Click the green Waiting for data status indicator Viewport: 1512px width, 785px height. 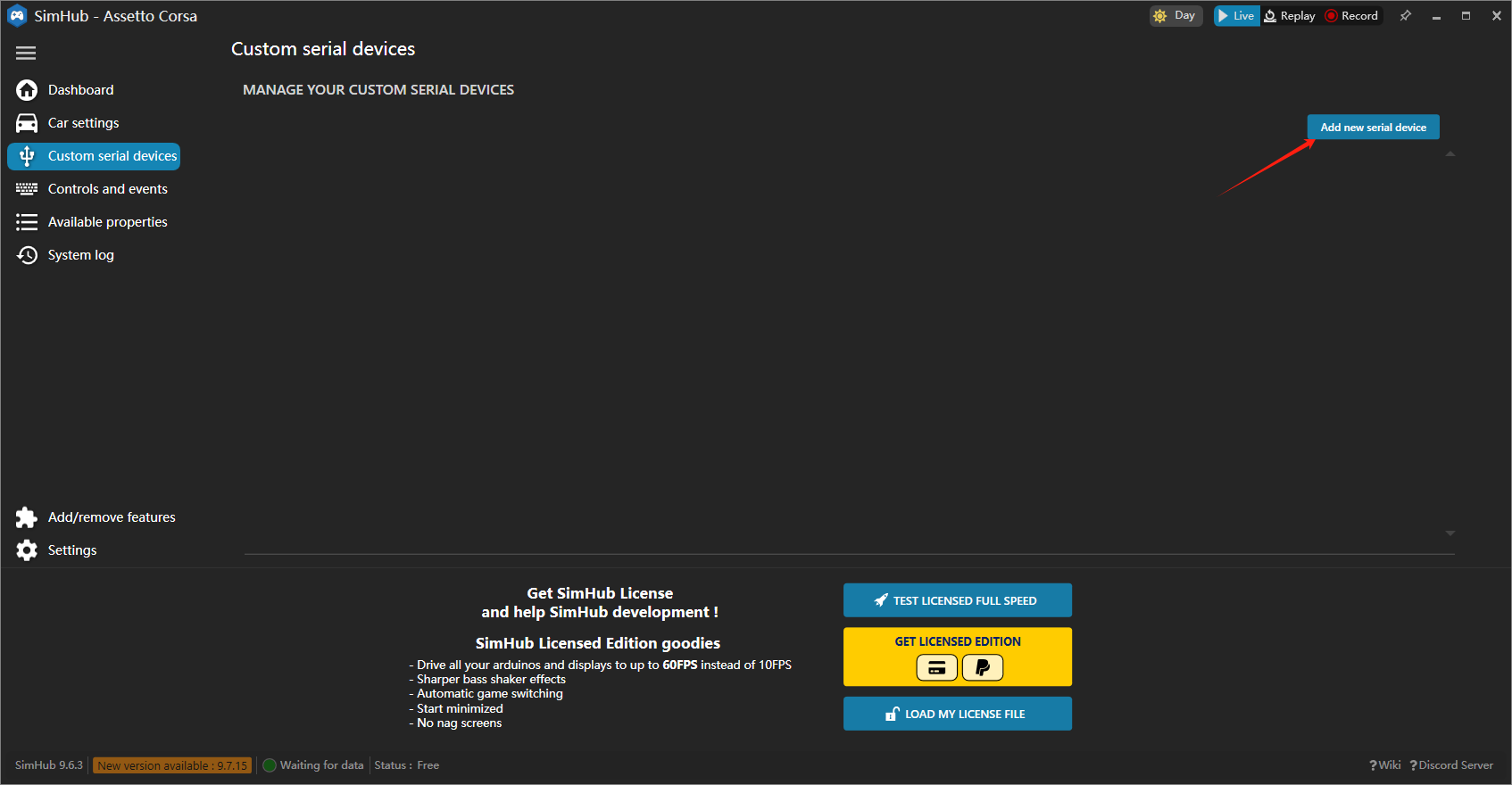pyautogui.click(x=270, y=765)
